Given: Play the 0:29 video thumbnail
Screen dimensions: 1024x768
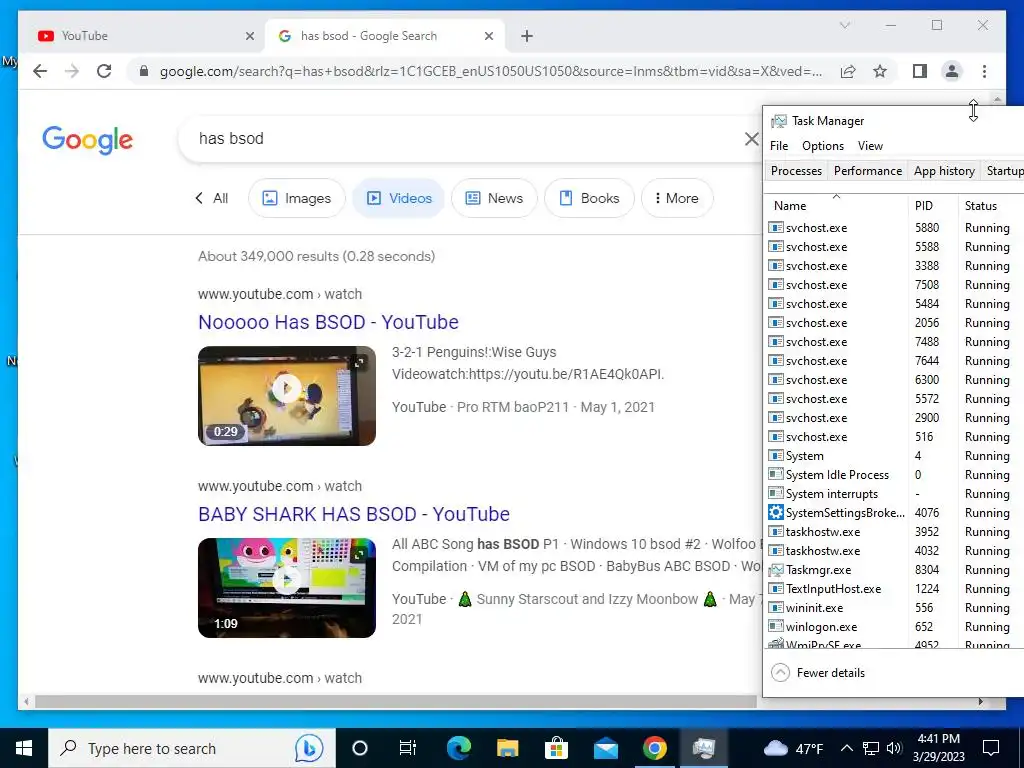Looking at the screenshot, I should 287,396.
